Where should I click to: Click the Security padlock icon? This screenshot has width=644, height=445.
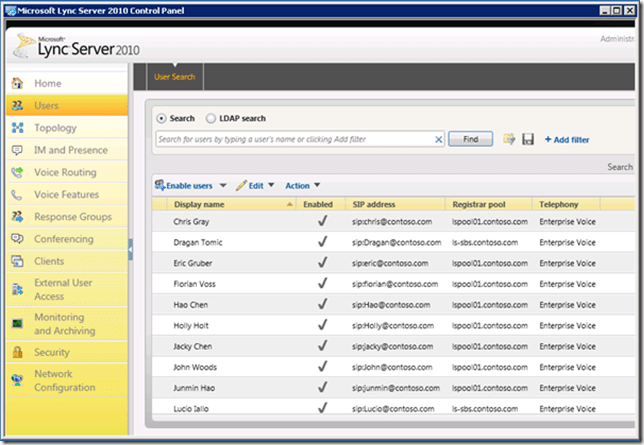coord(17,352)
